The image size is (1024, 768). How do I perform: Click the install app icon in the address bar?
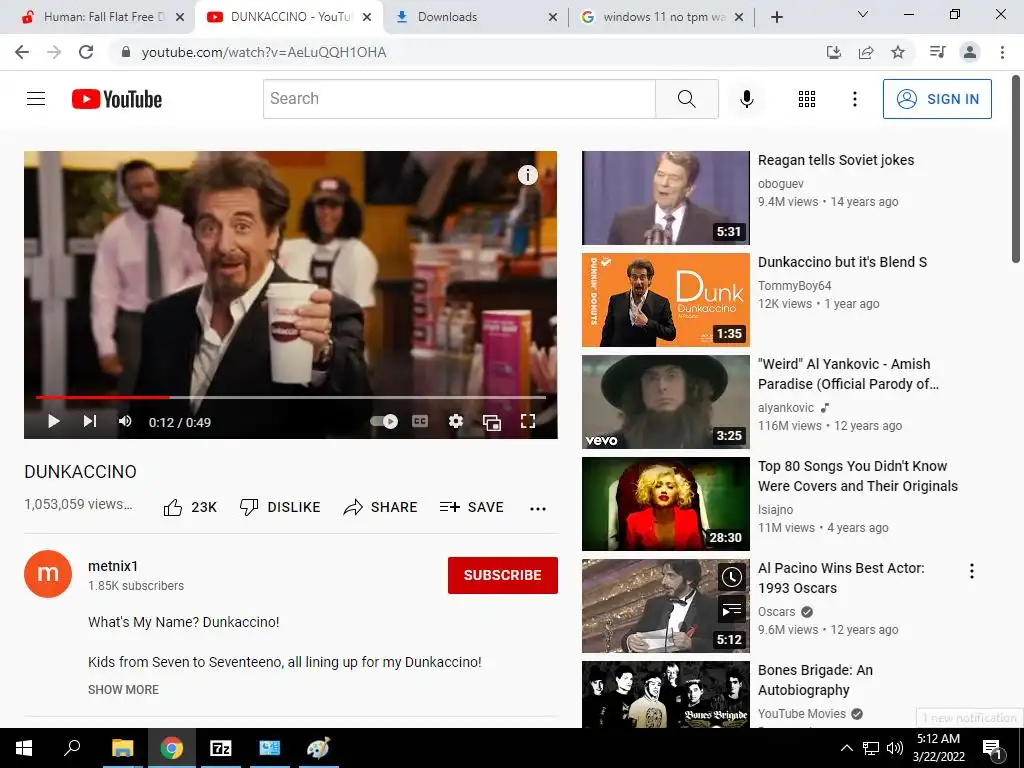[x=834, y=52]
